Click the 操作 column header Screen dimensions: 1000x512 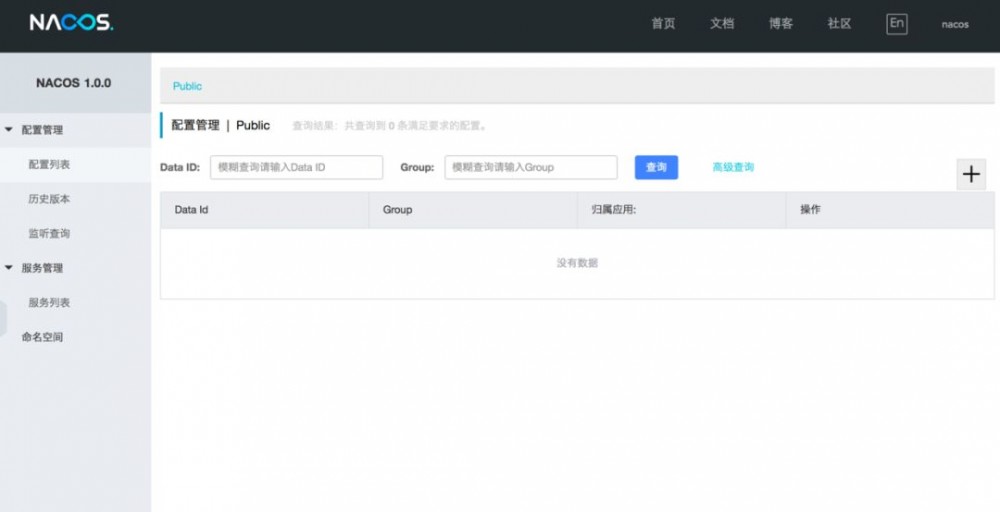point(890,210)
